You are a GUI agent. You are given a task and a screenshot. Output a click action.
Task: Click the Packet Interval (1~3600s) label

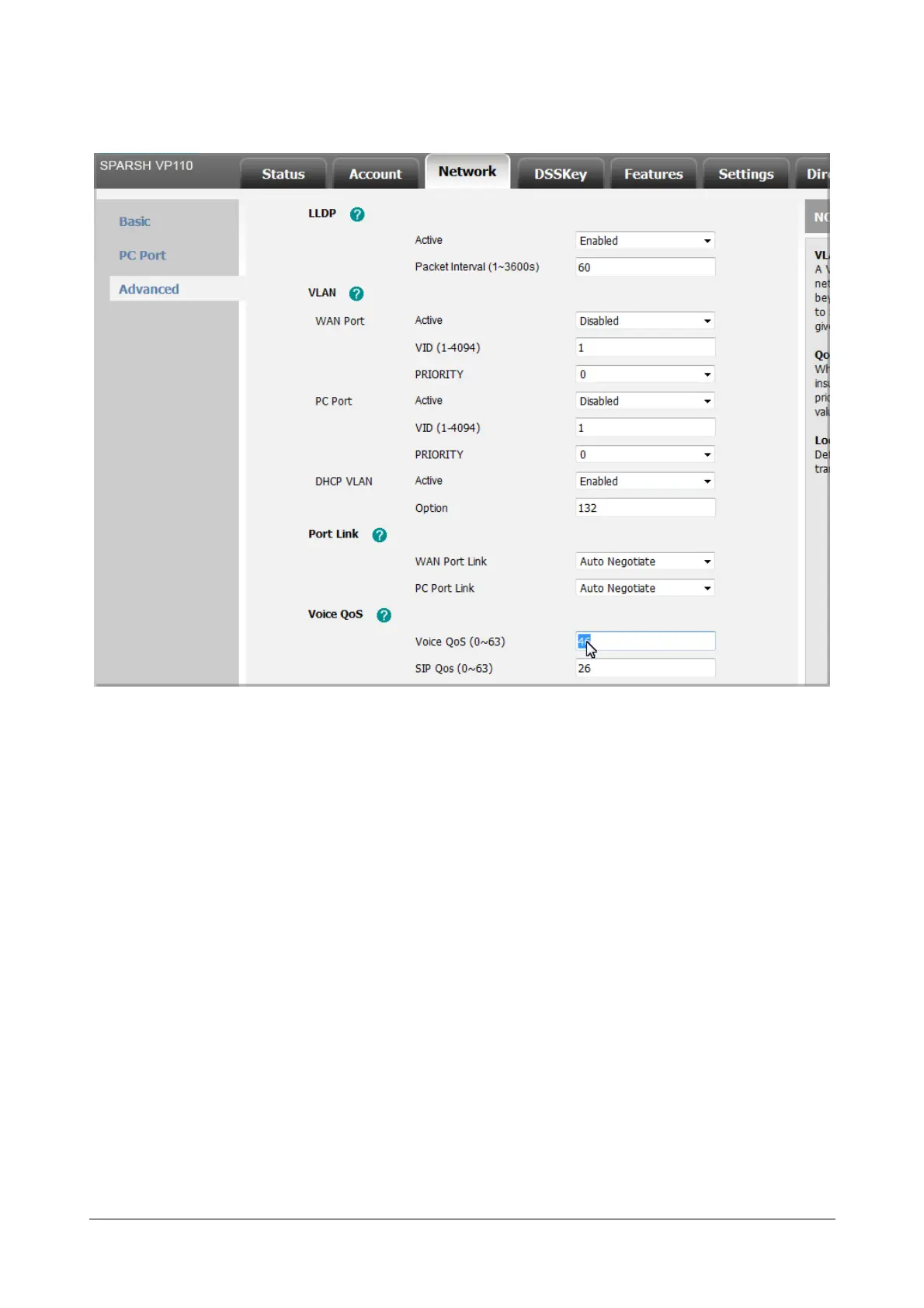(x=477, y=266)
